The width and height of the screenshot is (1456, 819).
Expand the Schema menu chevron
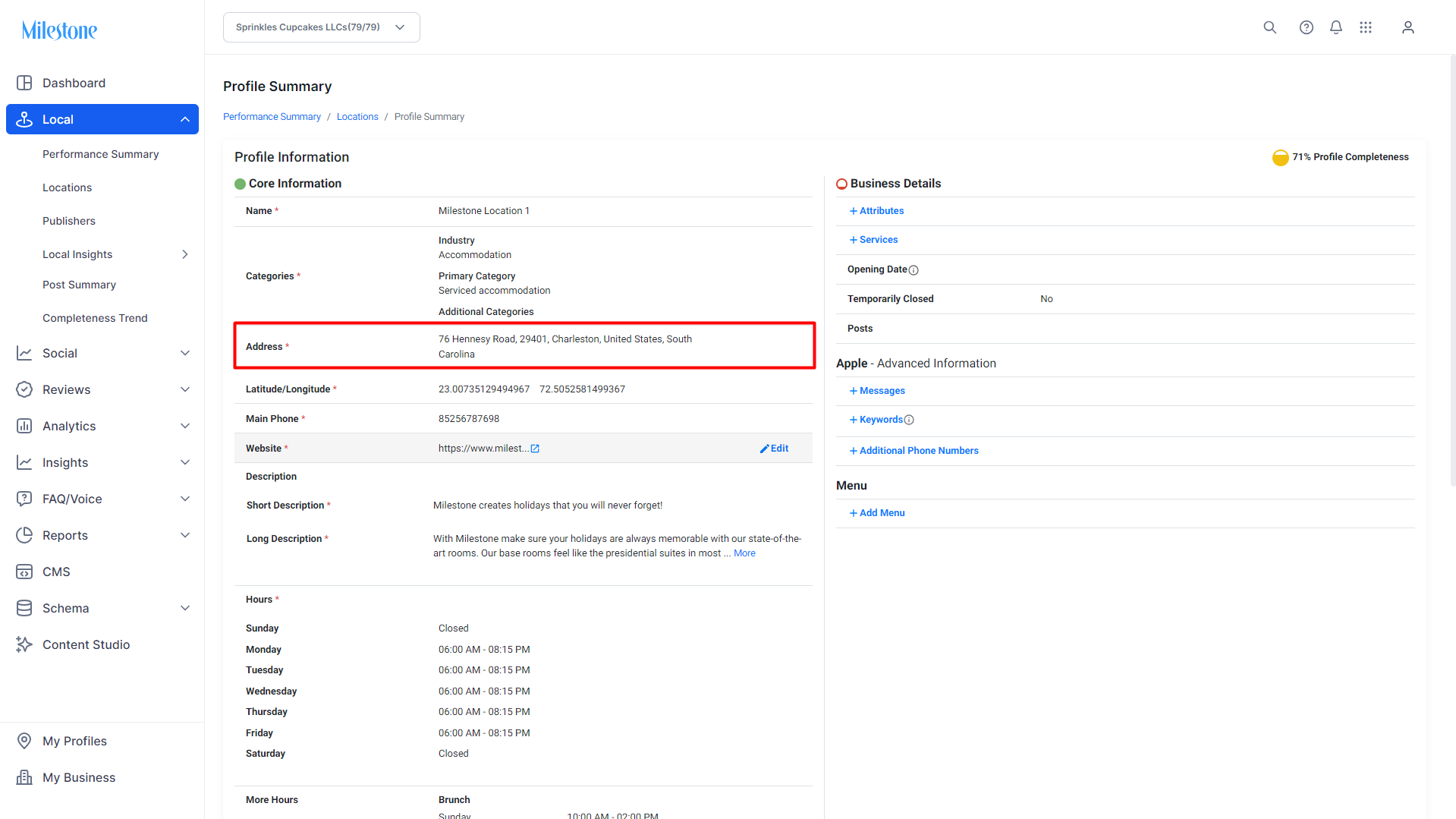(185, 608)
